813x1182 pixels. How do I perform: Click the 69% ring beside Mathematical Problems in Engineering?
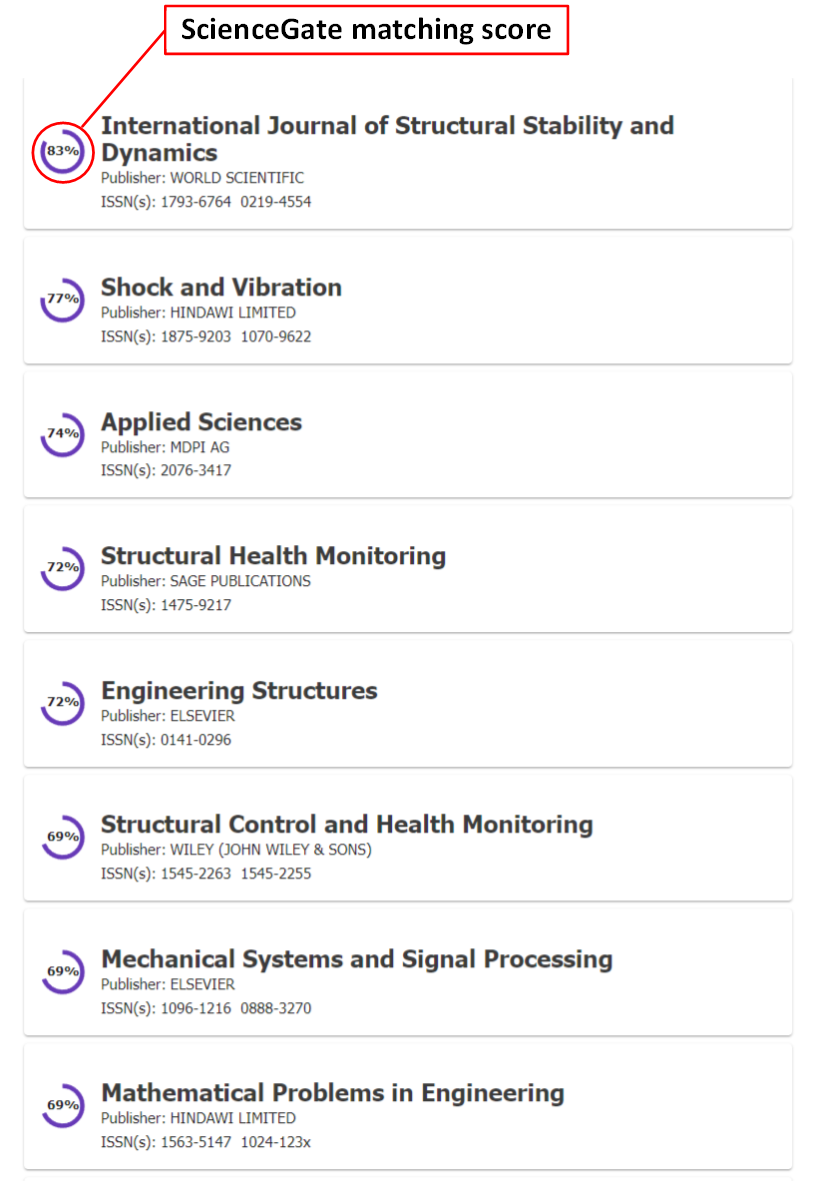pyautogui.click(x=62, y=1106)
